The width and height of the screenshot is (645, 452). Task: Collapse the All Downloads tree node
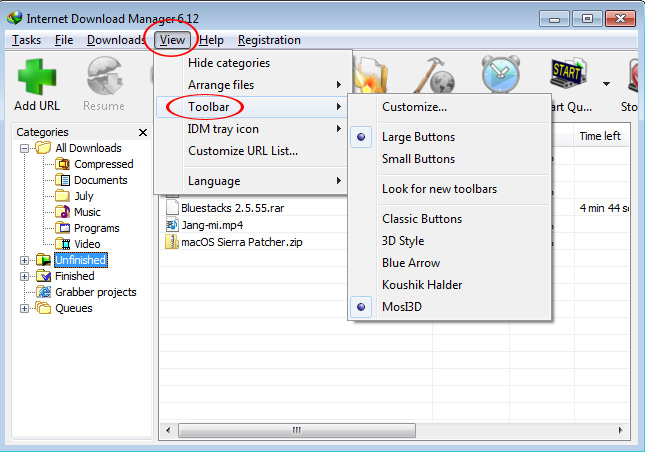click(x=25, y=148)
